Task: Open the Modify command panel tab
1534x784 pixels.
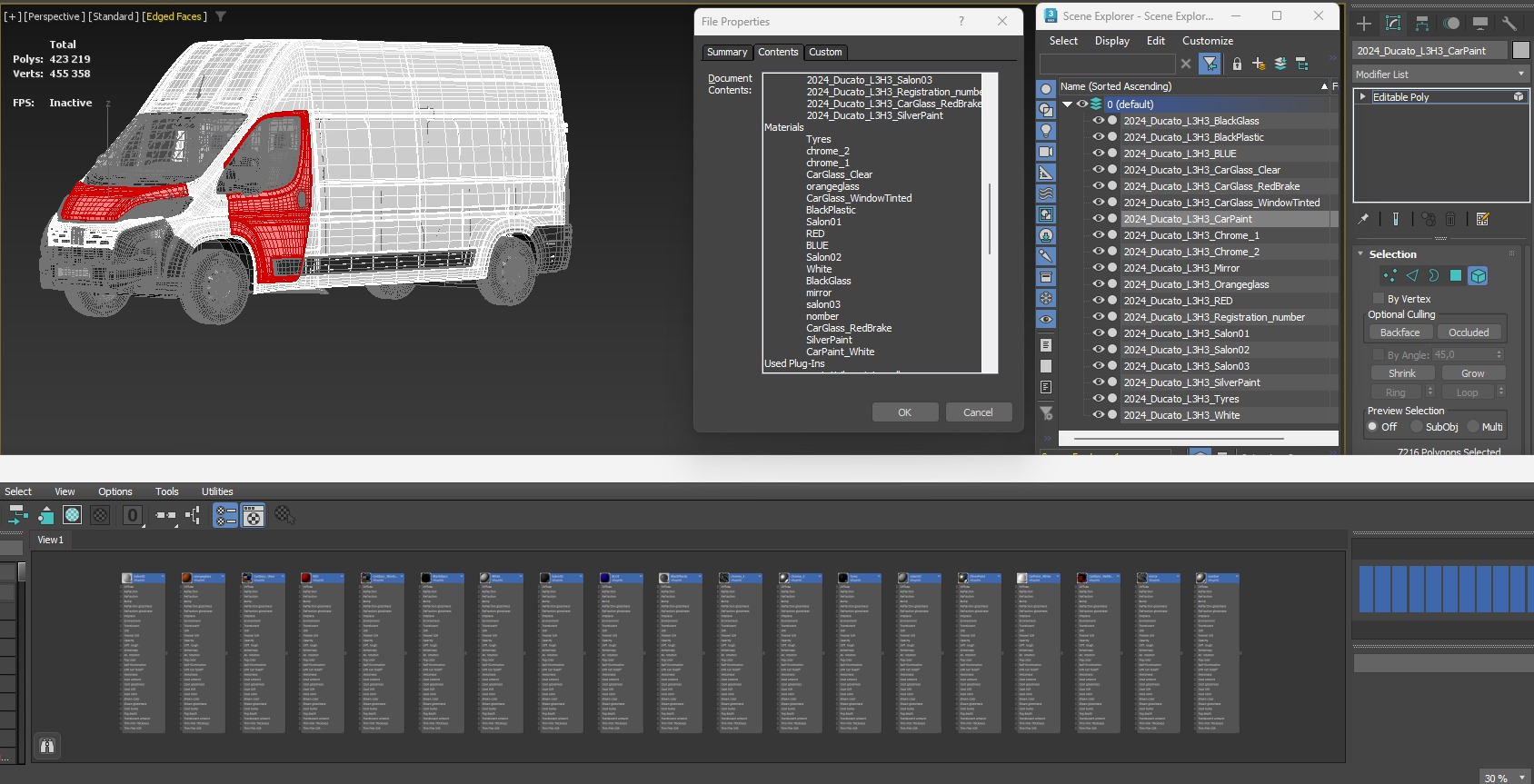Action: click(1393, 24)
